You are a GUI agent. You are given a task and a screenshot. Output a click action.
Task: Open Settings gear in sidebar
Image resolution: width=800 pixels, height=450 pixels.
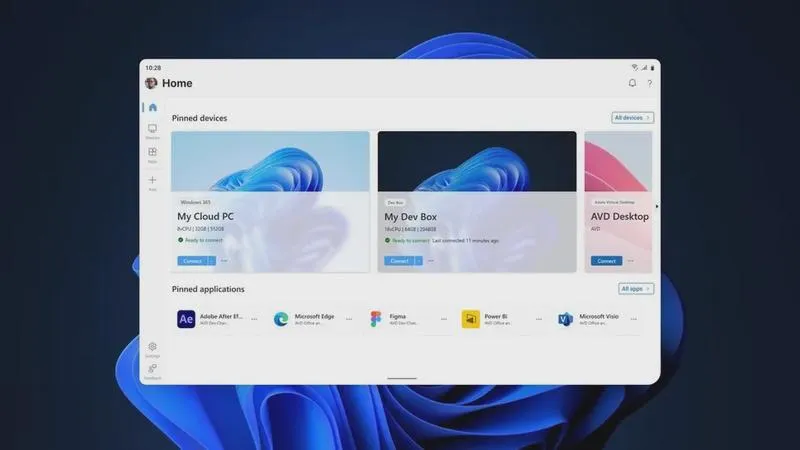coord(152,349)
